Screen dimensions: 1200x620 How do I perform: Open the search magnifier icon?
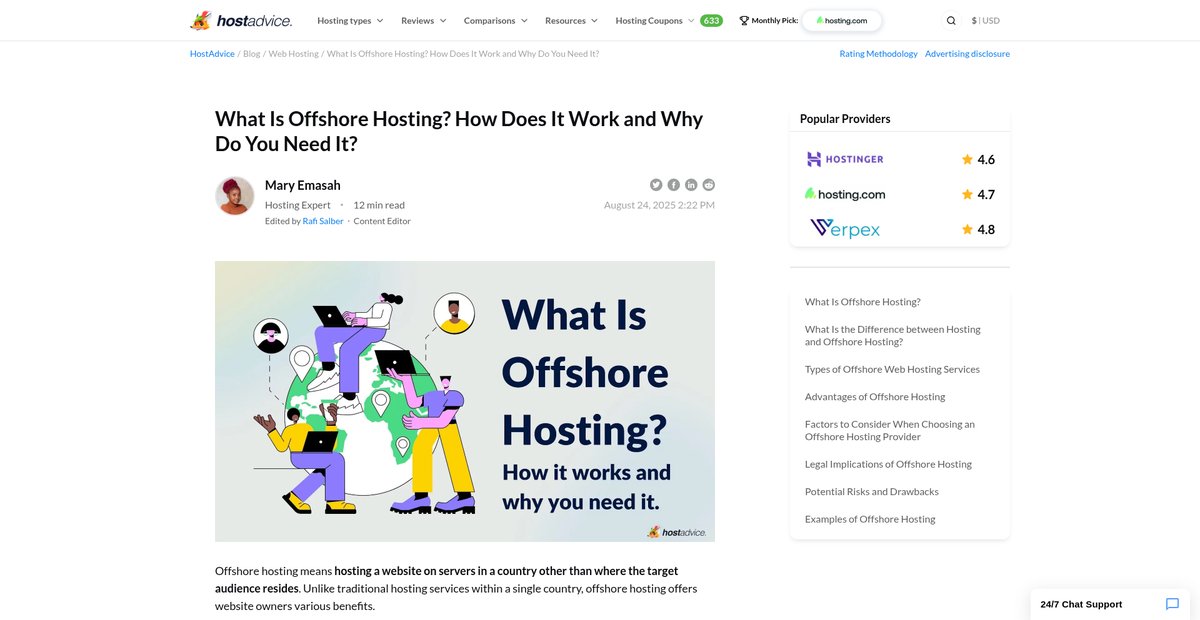[951, 20]
